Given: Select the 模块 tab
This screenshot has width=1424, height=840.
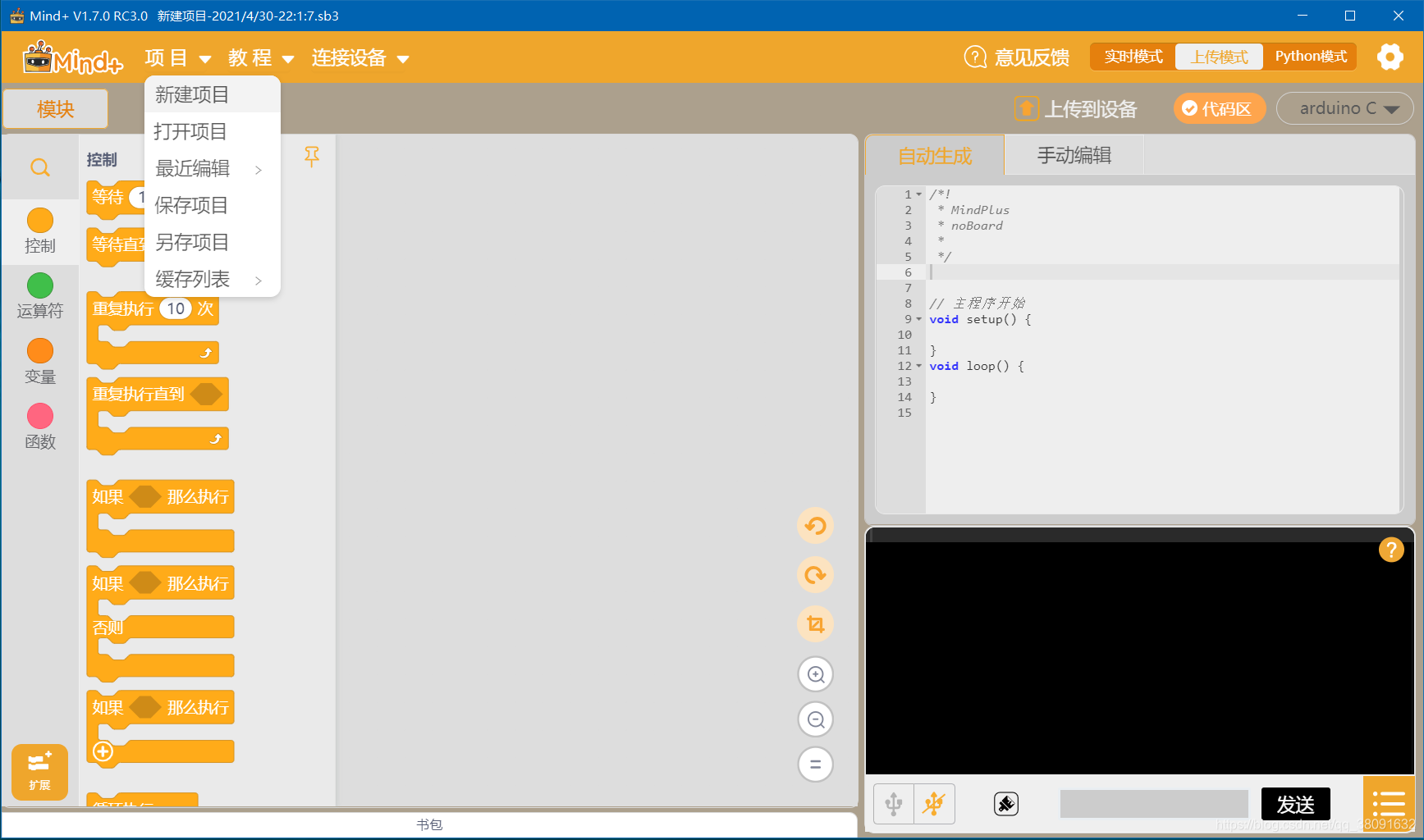Looking at the screenshot, I should coord(55,108).
